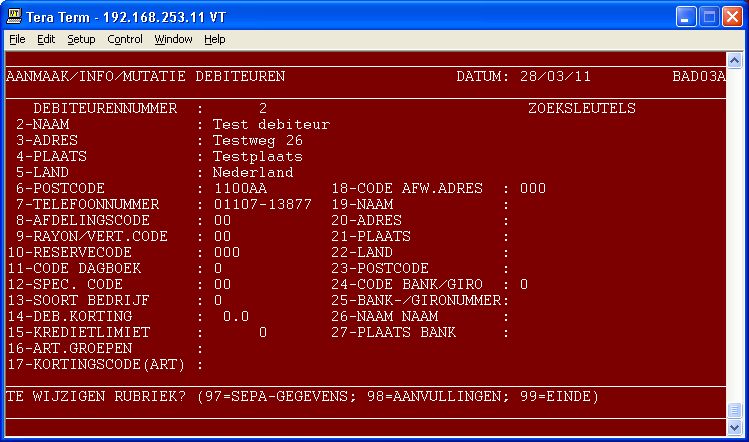Click the vertical scrollbar thumb
749x442 pixels.
click(x=736, y=411)
